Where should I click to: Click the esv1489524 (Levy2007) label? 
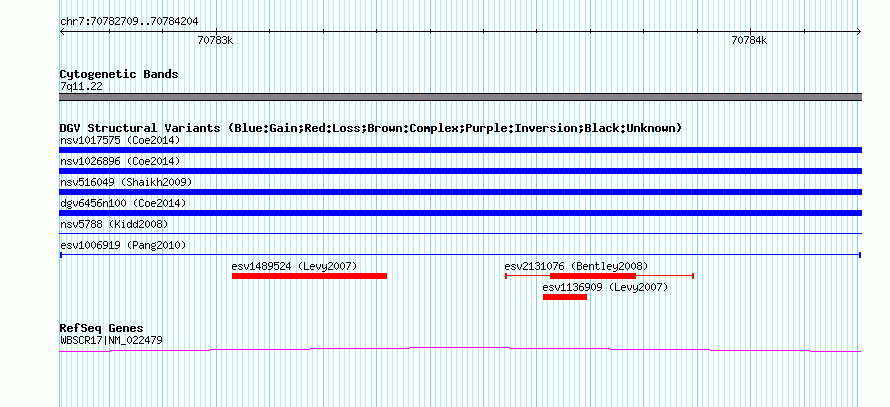(294, 266)
